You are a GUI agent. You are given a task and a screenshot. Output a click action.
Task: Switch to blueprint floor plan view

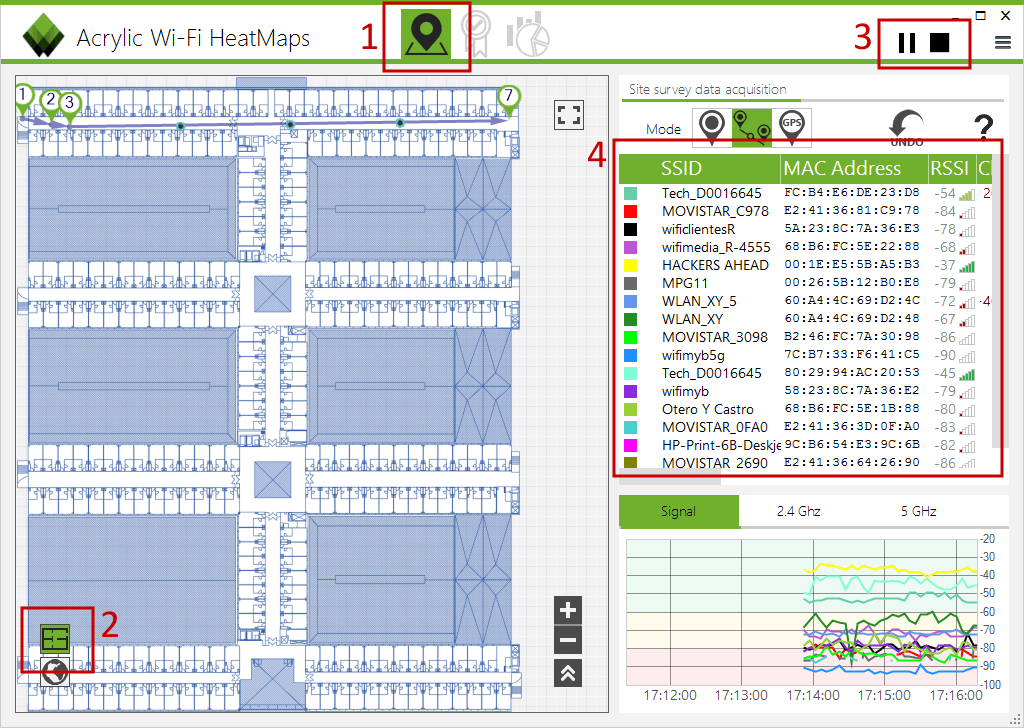[x=55, y=638]
